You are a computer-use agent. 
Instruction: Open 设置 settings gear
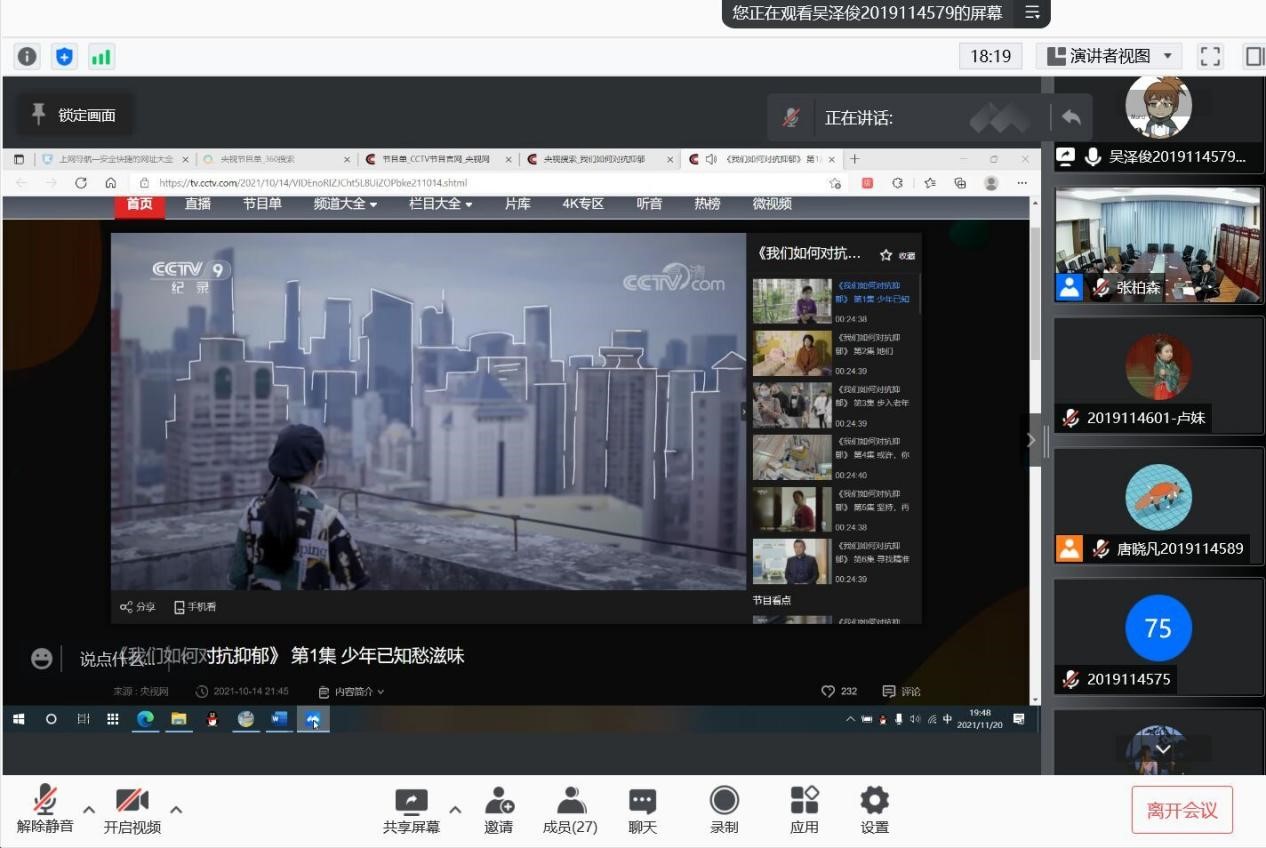[874, 808]
